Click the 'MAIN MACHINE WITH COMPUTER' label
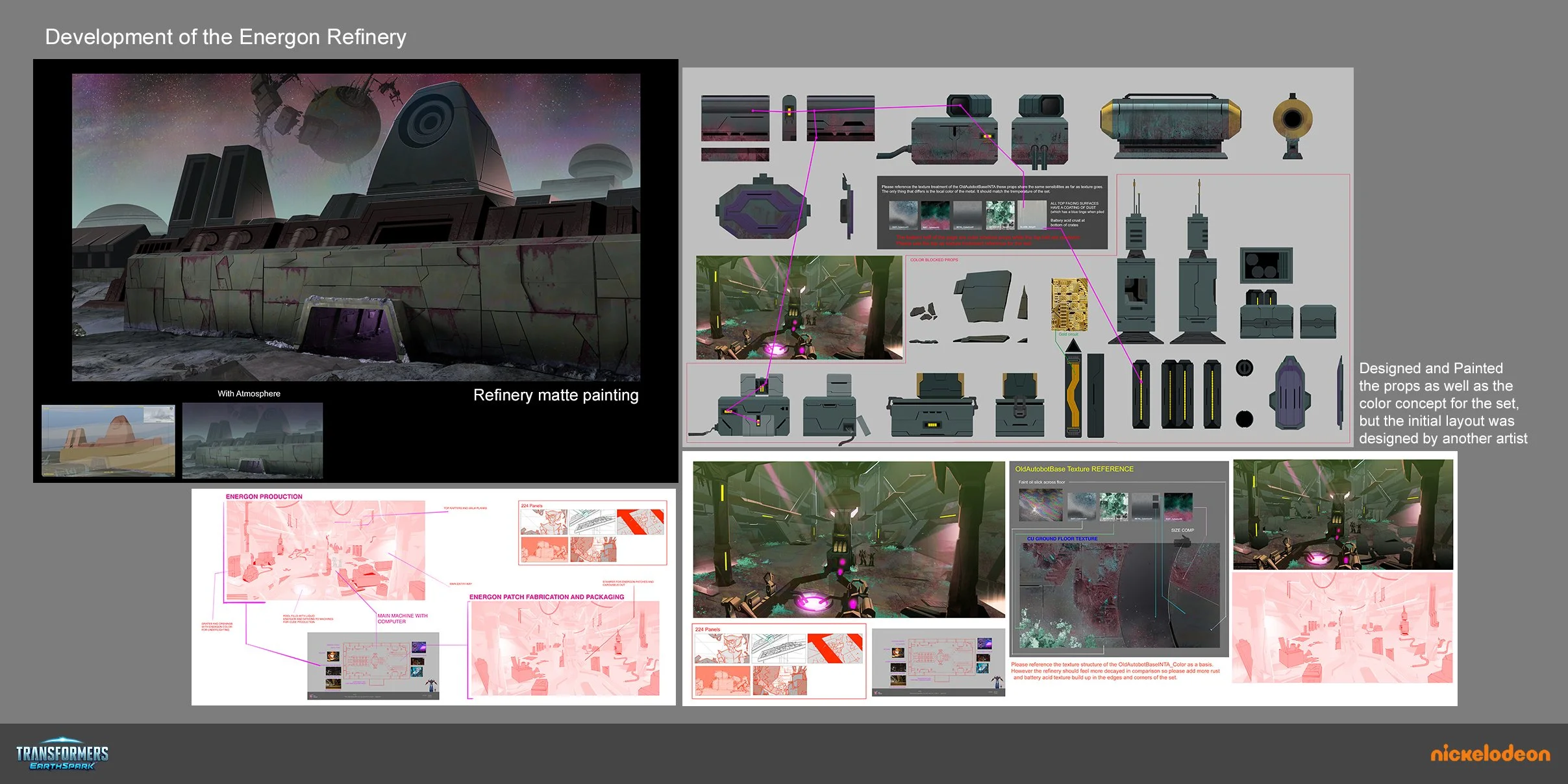Image resolution: width=1568 pixels, height=784 pixels. click(403, 619)
